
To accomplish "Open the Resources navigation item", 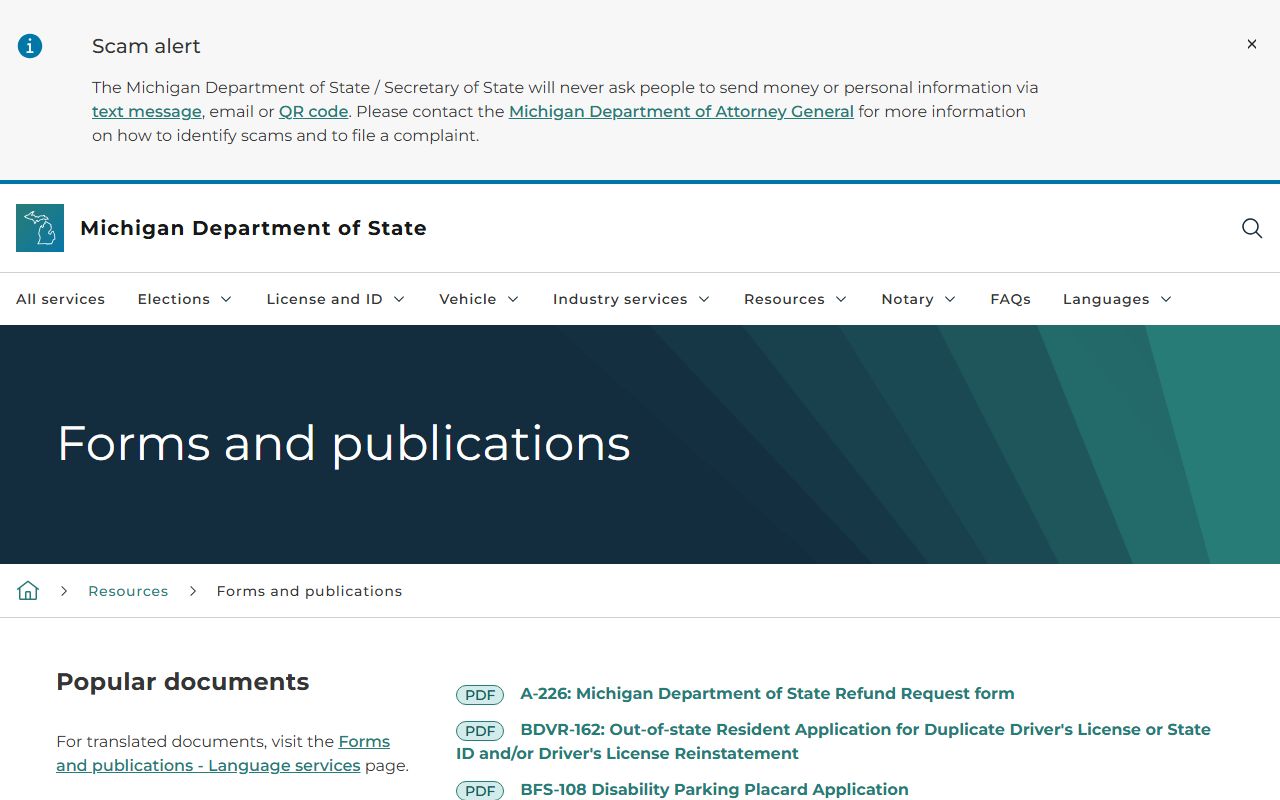I will (x=784, y=299).
